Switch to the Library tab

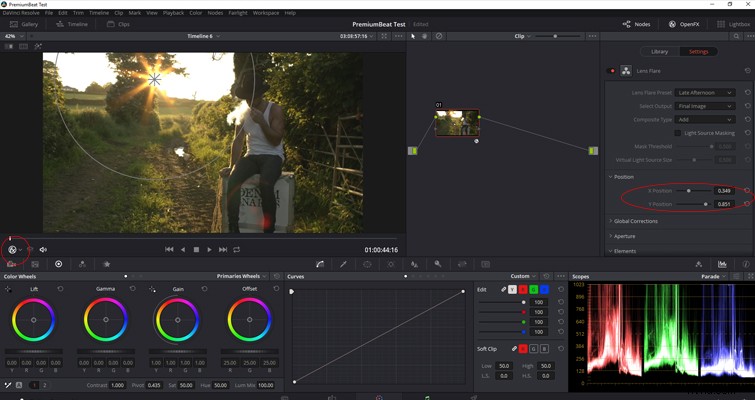tap(659, 52)
